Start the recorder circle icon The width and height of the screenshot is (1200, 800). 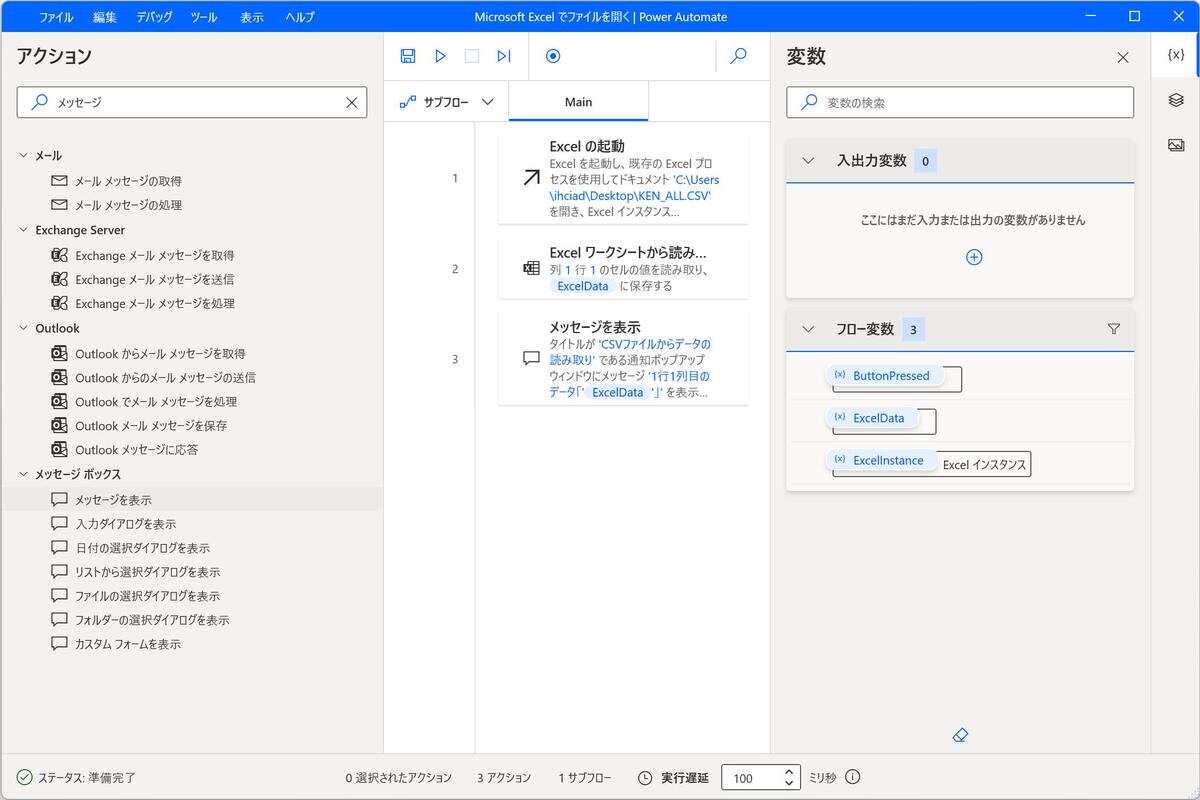[x=553, y=56]
